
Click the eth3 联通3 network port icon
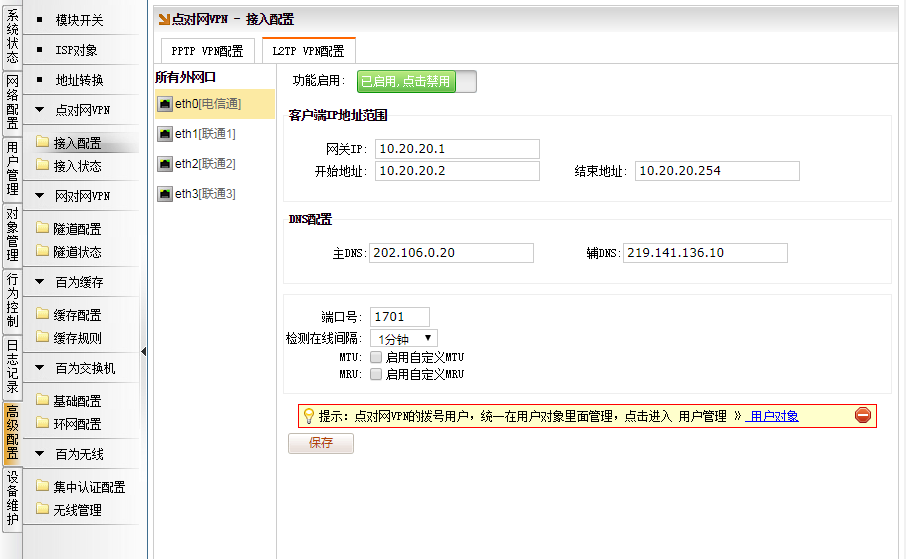click(x=165, y=194)
